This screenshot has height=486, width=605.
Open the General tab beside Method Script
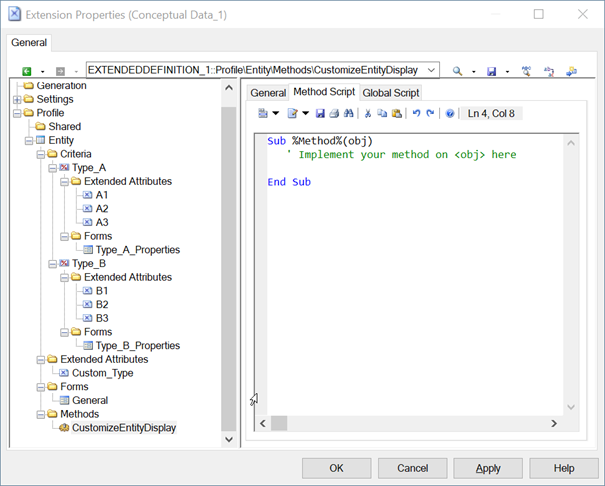tap(268, 93)
